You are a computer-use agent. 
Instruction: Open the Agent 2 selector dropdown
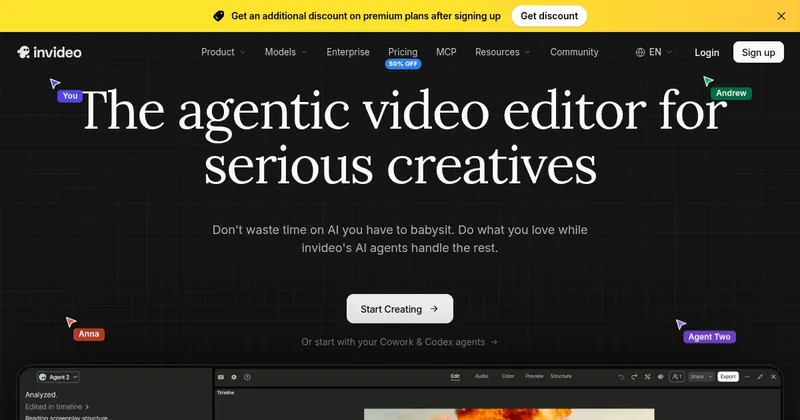[x=58, y=377]
